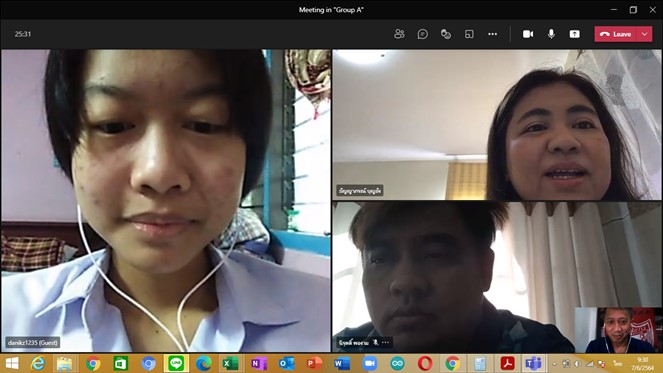
Task: Show hidden system tray icons
Action: coord(554,364)
